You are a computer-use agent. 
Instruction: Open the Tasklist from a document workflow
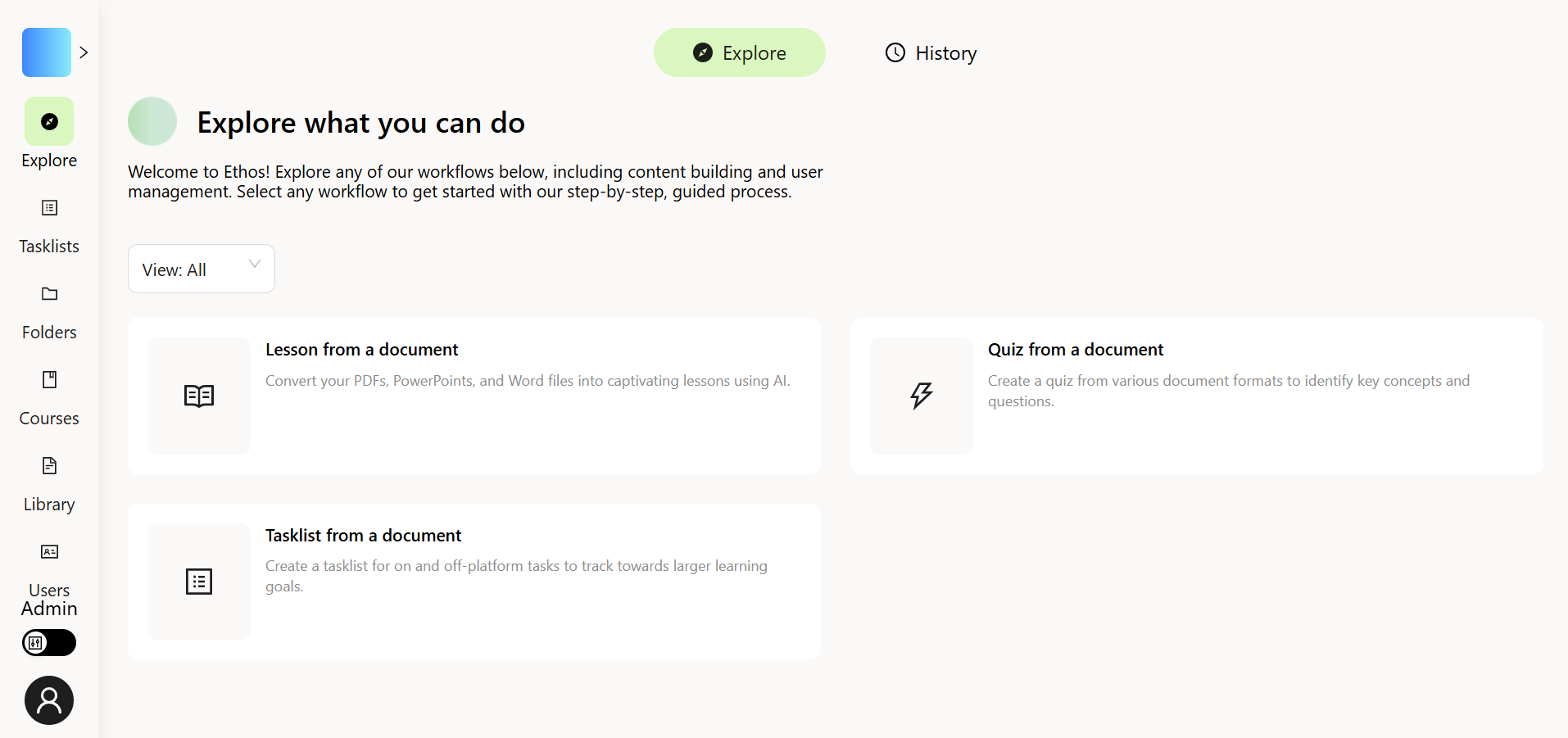pos(474,582)
